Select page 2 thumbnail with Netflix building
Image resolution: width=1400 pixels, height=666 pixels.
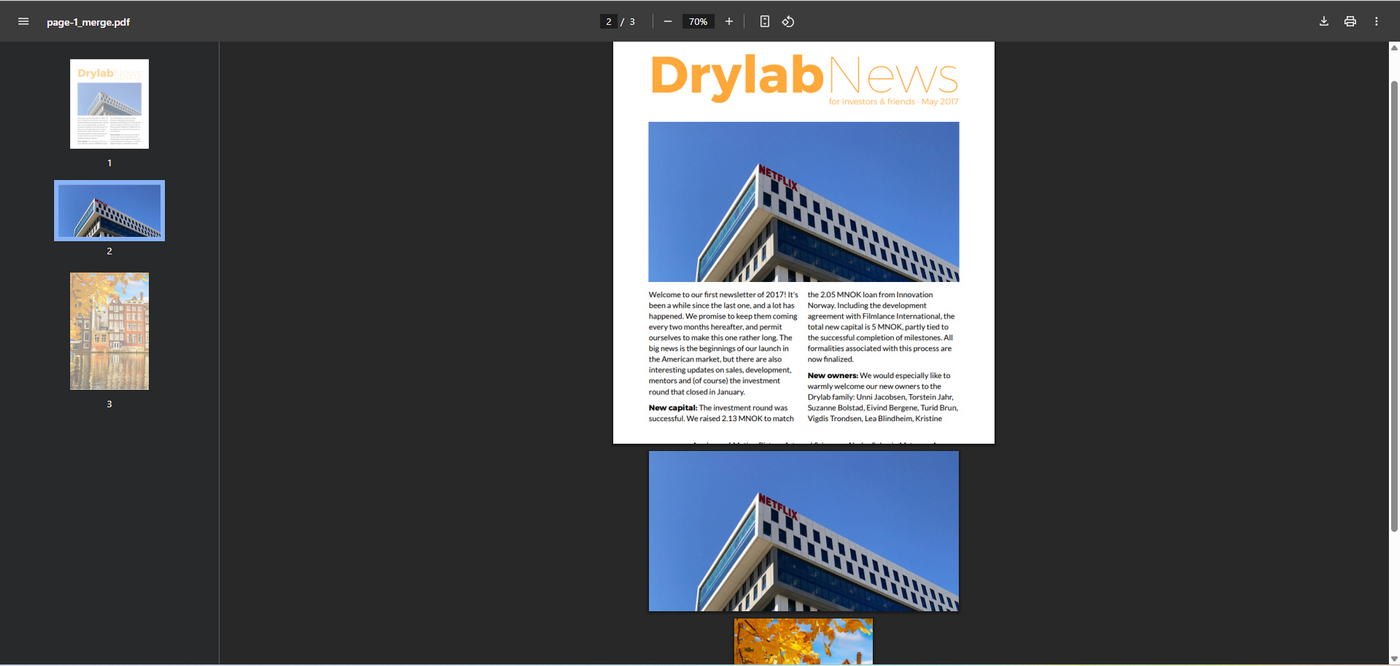click(x=109, y=211)
